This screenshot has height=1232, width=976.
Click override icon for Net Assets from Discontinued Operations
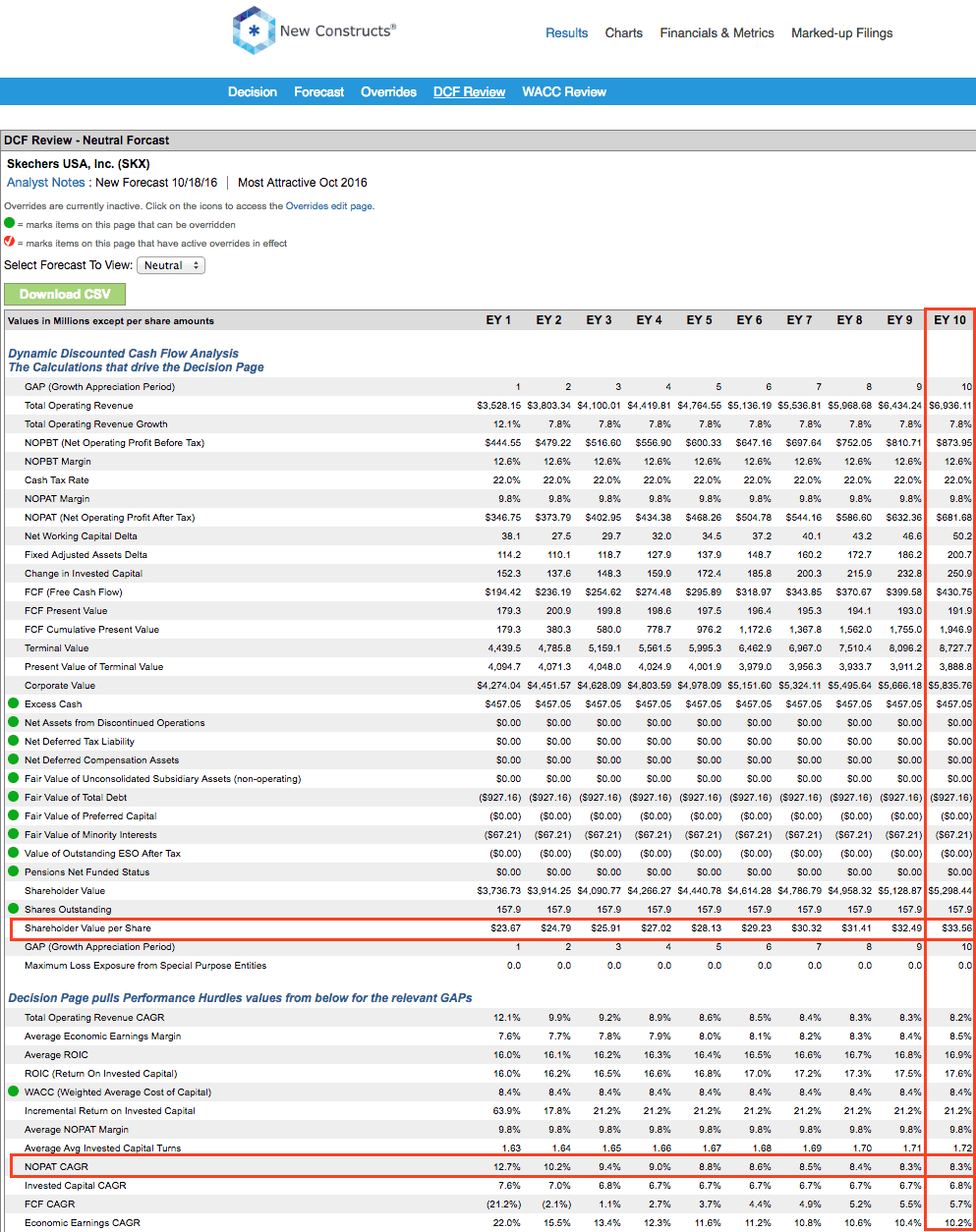[13, 722]
